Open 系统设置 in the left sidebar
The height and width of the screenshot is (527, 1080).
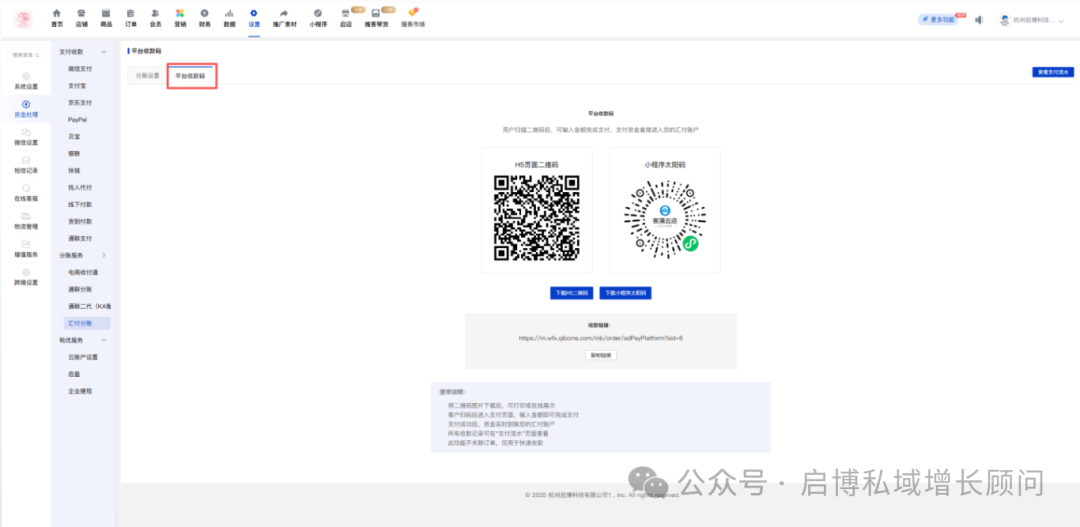[26, 80]
